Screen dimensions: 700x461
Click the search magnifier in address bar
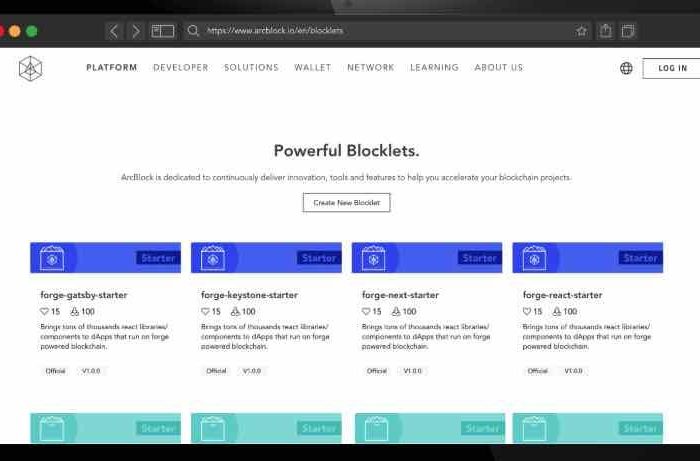pos(193,31)
